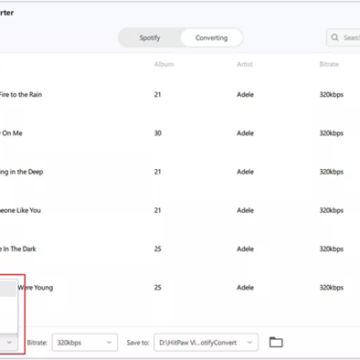Switch to the Spotify tab
The height and width of the screenshot is (360, 360).
click(150, 38)
